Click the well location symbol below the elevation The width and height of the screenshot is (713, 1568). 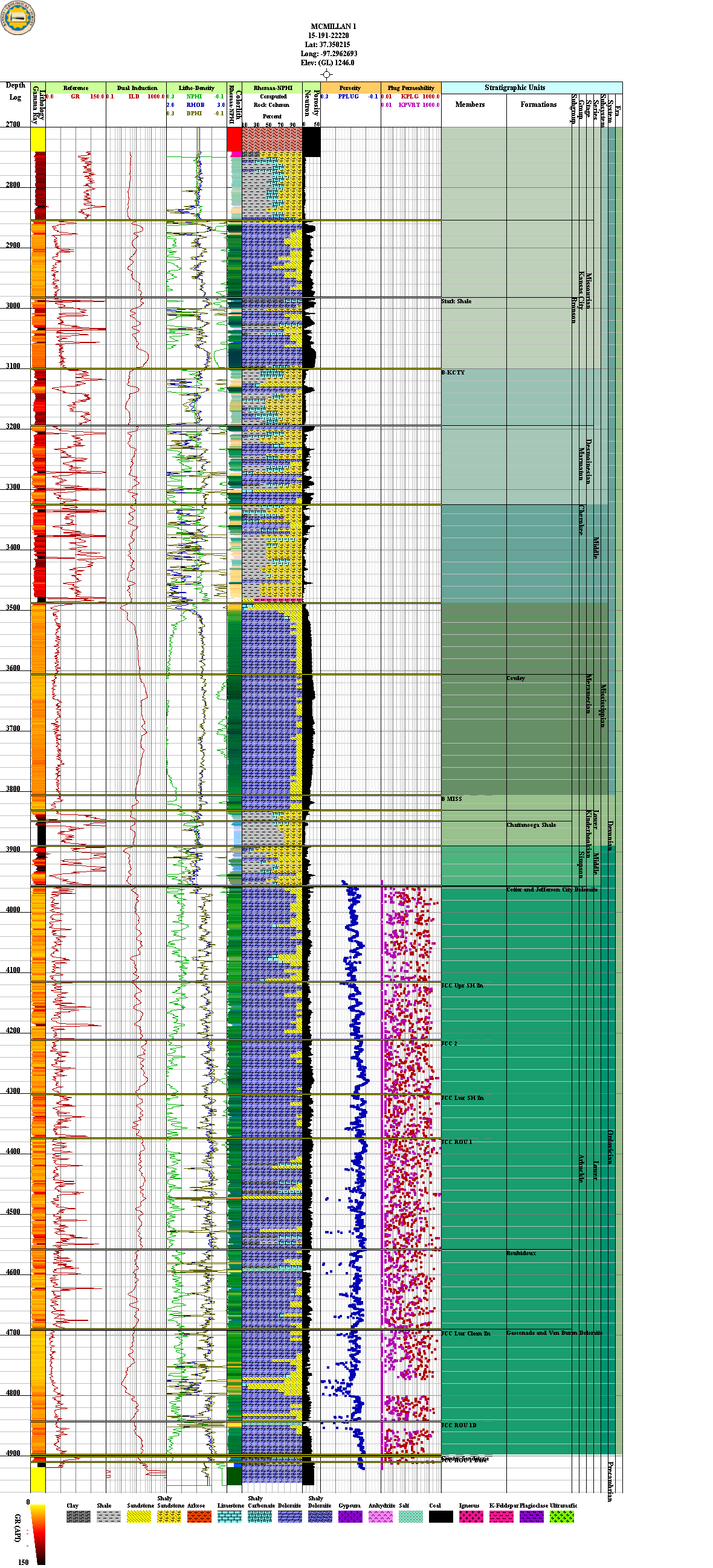(327, 75)
